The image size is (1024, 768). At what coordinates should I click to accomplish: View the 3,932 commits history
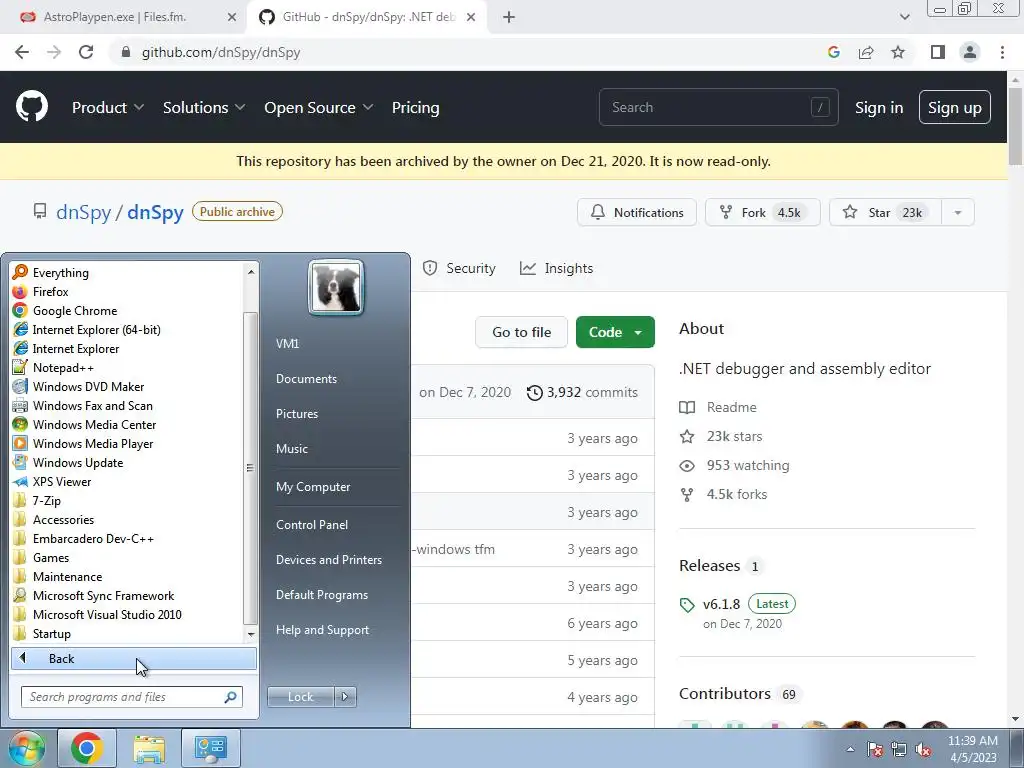[x=583, y=392]
